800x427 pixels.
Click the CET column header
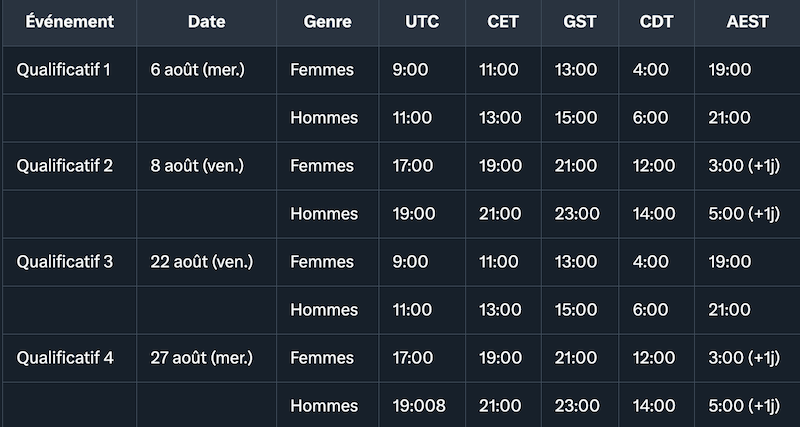pyautogui.click(x=503, y=22)
